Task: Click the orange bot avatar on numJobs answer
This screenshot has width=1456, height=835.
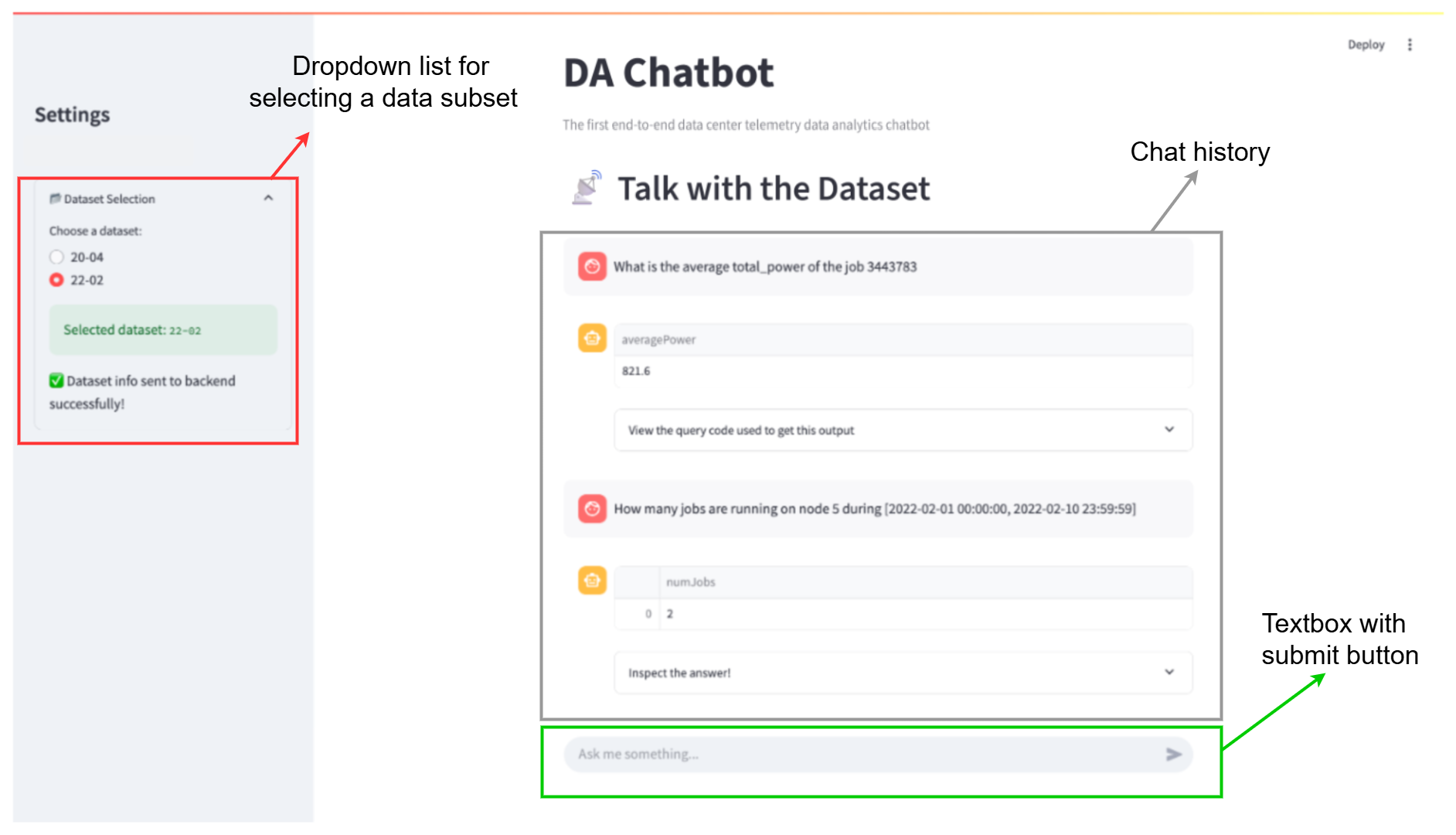Action: (592, 580)
